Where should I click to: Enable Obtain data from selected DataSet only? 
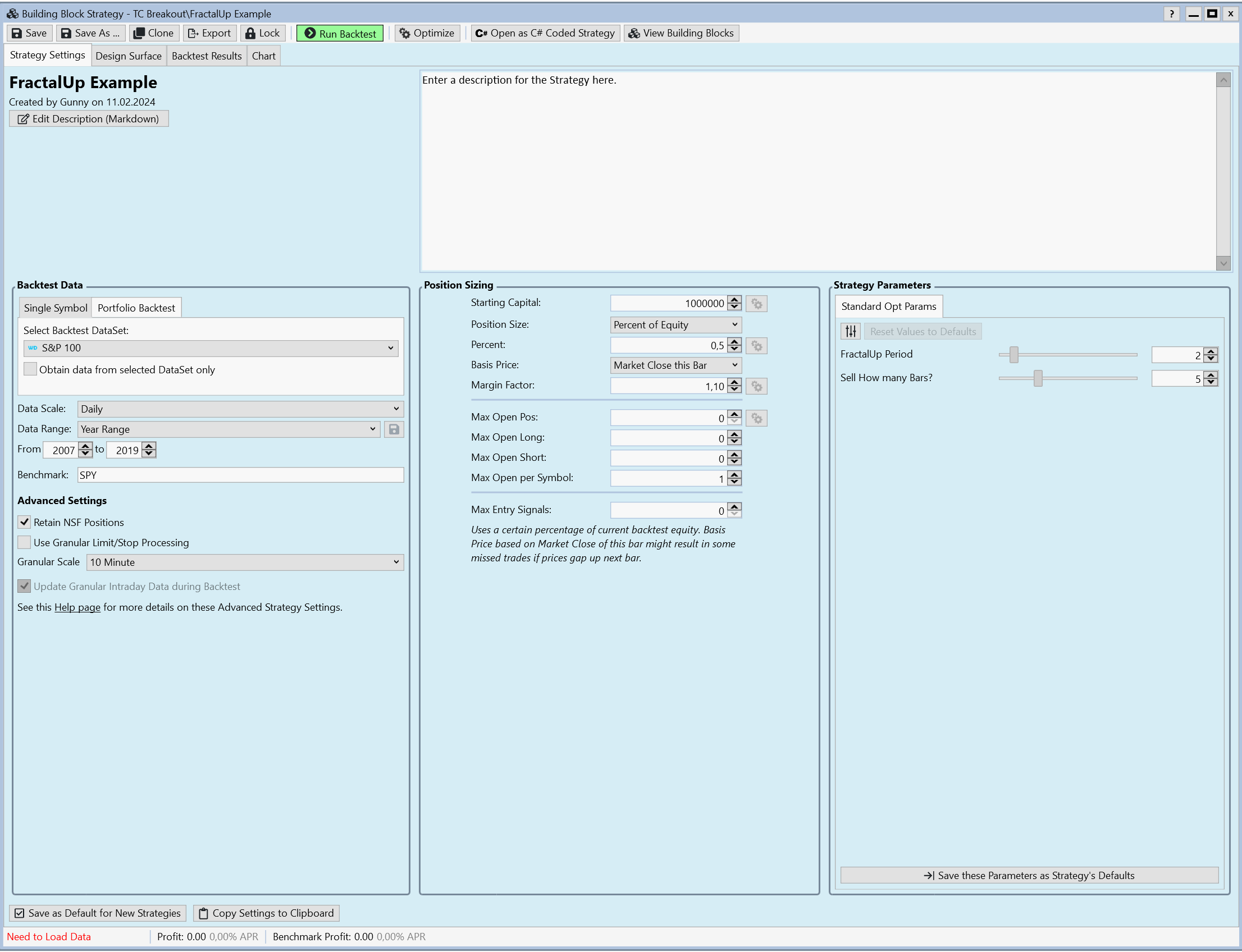pyautogui.click(x=30, y=369)
